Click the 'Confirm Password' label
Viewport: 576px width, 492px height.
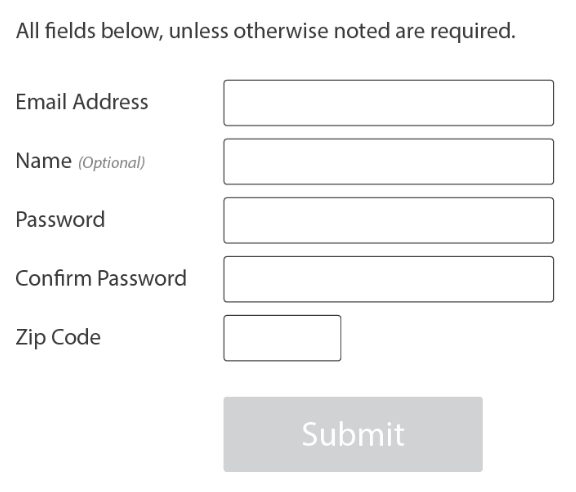click(101, 278)
